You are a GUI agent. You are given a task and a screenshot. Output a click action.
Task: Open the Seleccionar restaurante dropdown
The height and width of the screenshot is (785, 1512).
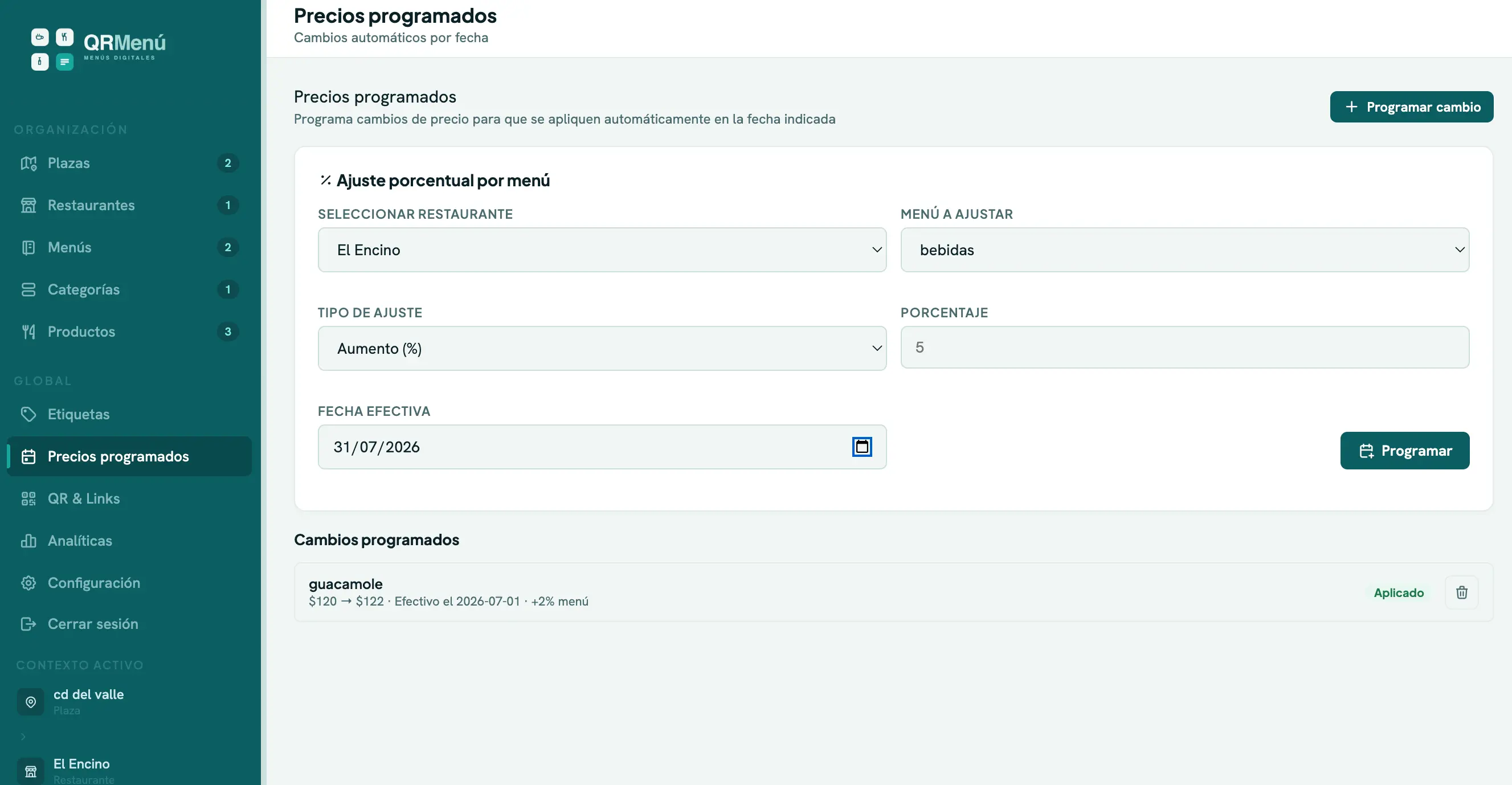coord(602,250)
